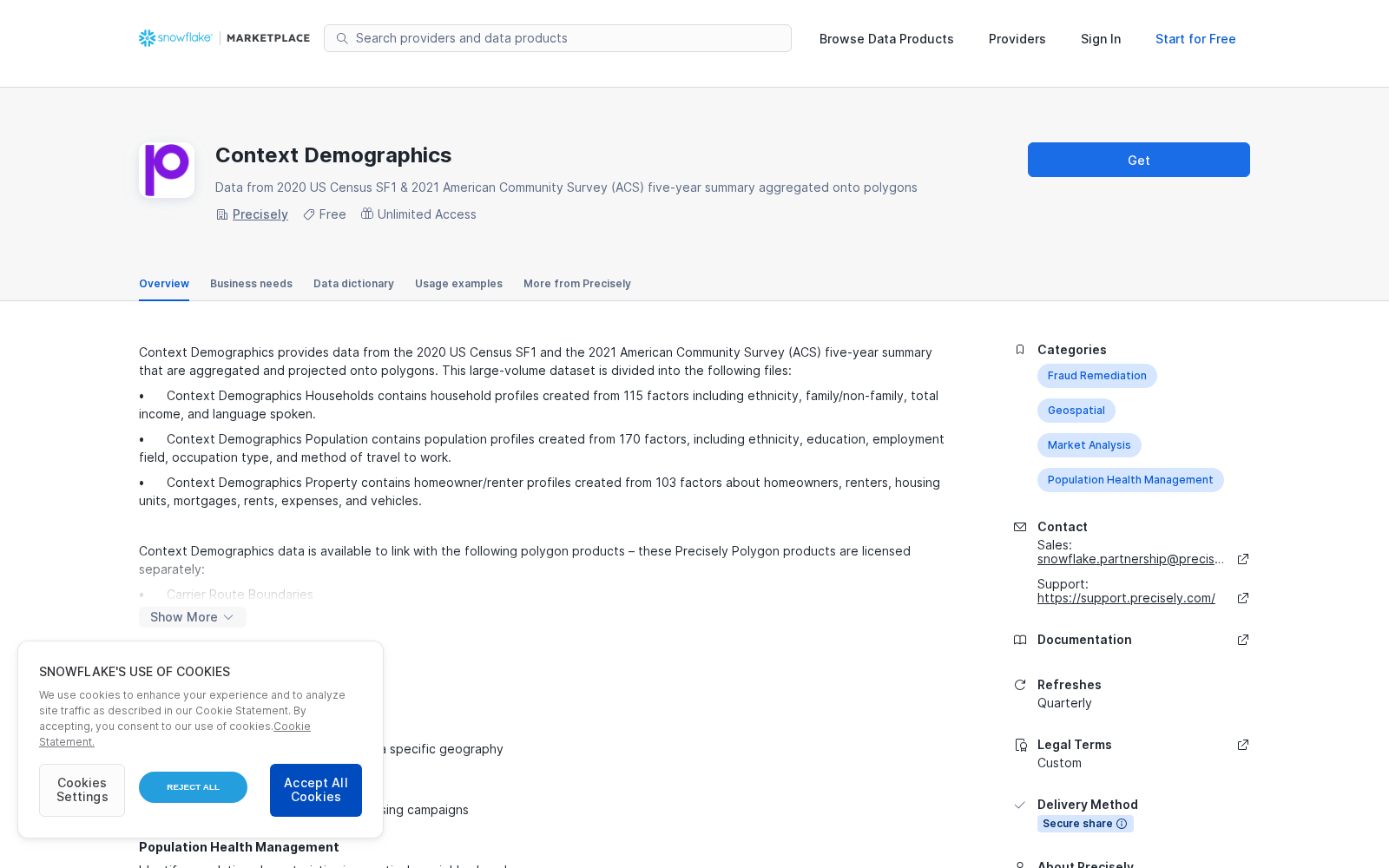Click the Legal Terms heading
The width and height of the screenshot is (1389, 868).
pyautogui.click(x=1075, y=745)
